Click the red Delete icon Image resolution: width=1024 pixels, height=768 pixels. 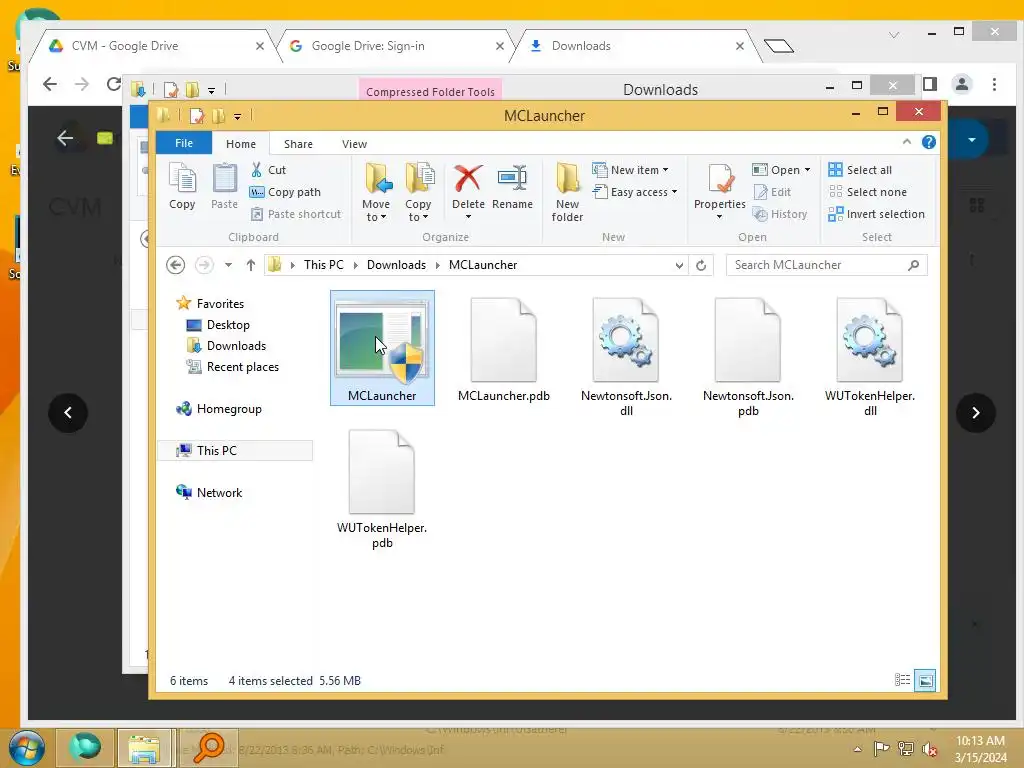point(468,179)
